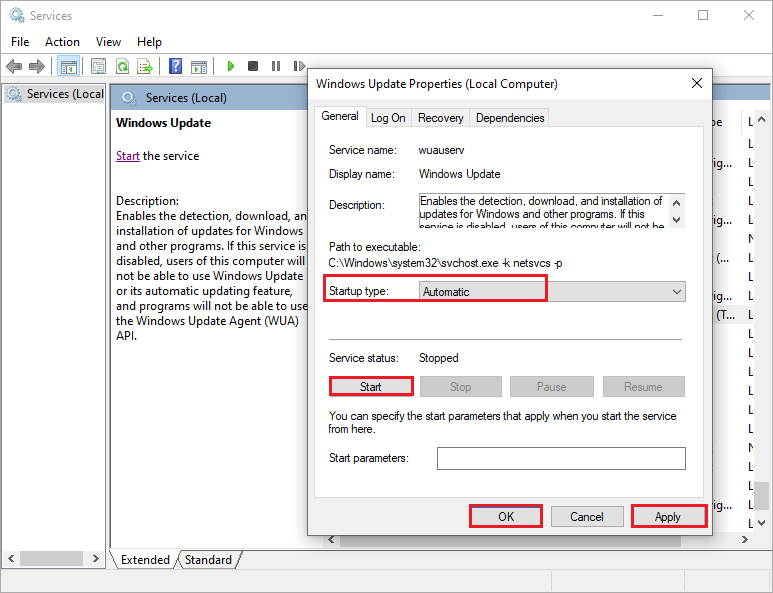The image size is (773, 593).
Task: Open the Startup type dropdown
Action: (x=552, y=291)
